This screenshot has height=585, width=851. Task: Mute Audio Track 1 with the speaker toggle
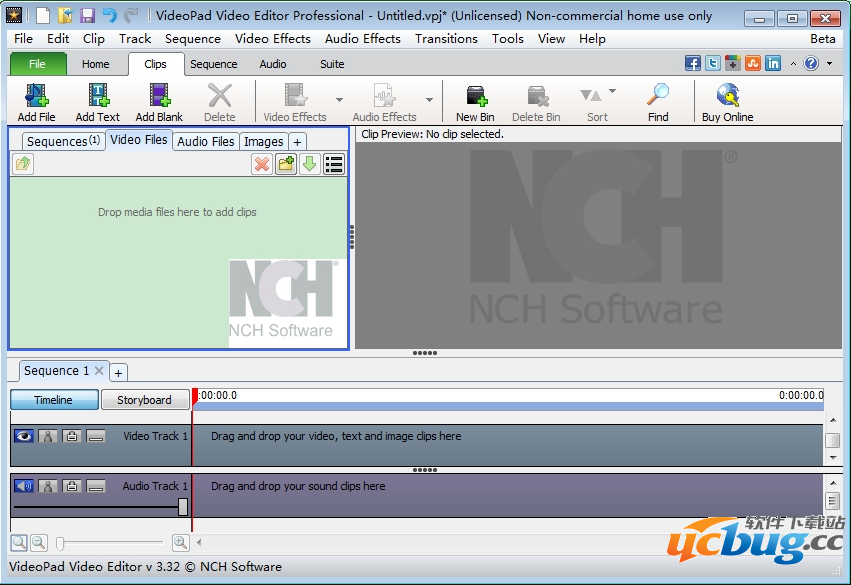24,486
